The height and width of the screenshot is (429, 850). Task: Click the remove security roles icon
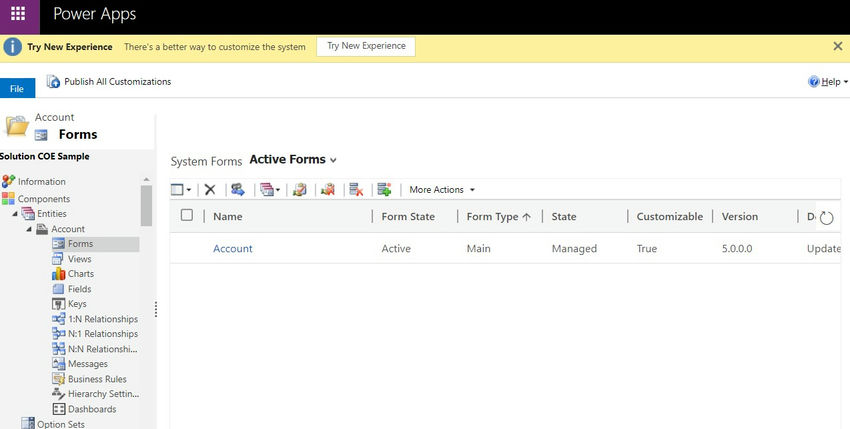(x=327, y=189)
